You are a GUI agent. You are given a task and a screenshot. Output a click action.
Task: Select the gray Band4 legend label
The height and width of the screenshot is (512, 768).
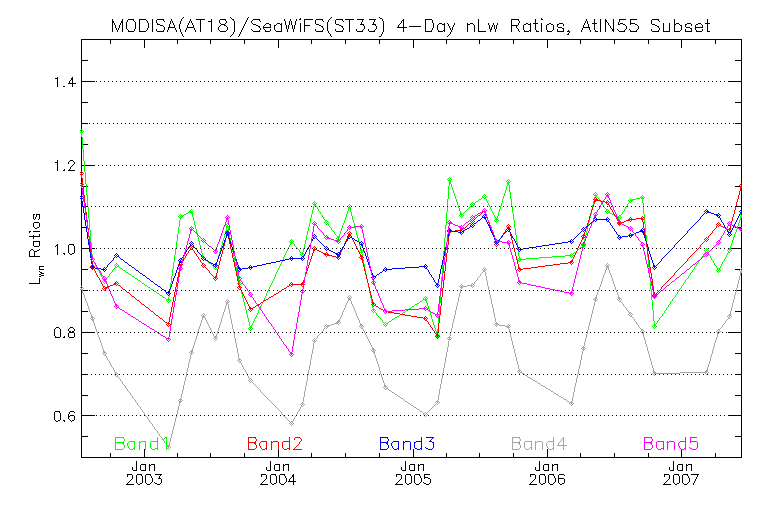click(x=539, y=444)
